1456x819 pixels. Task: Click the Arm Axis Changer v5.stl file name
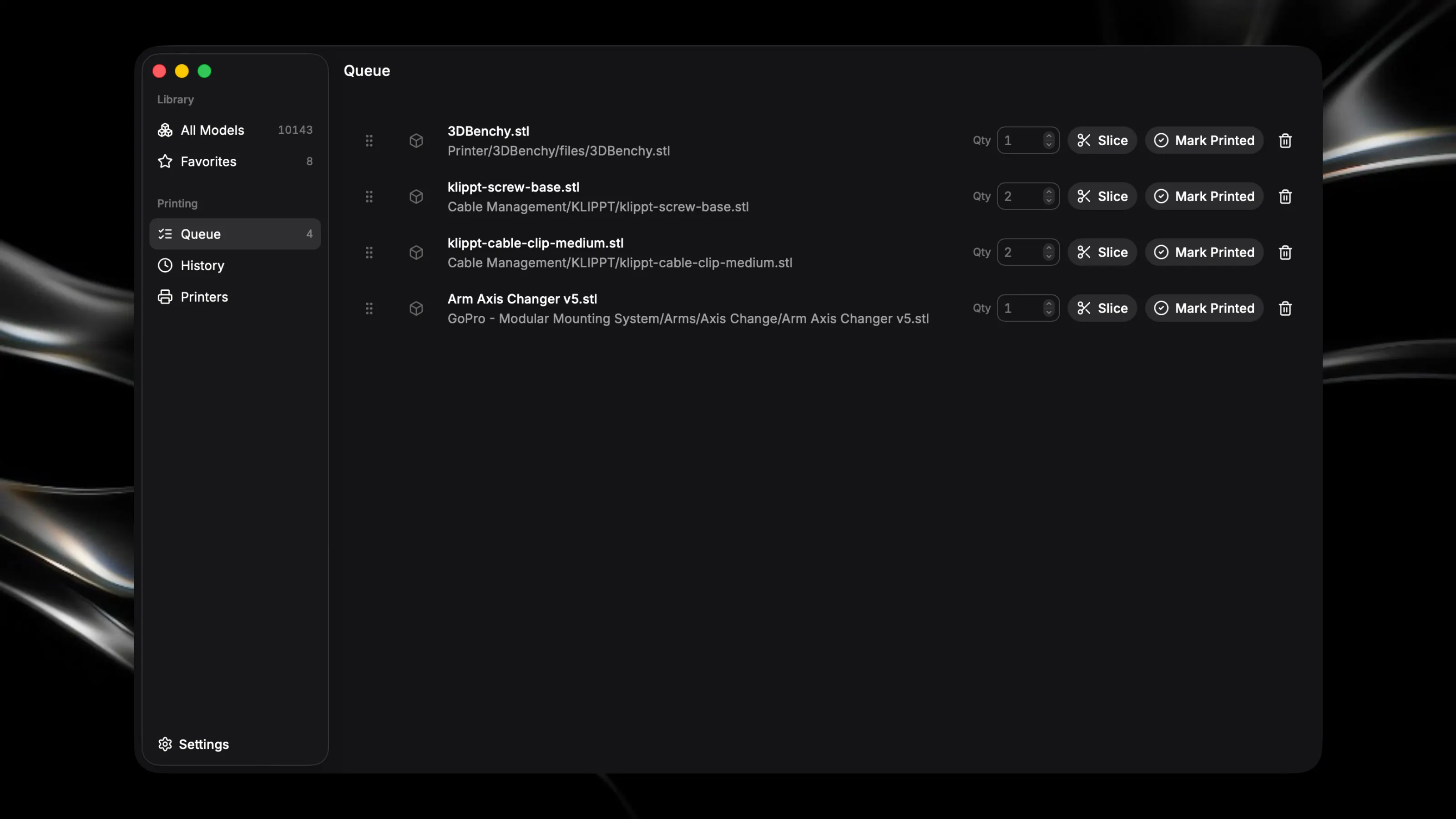pyautogui.click(x=522, y=299)
